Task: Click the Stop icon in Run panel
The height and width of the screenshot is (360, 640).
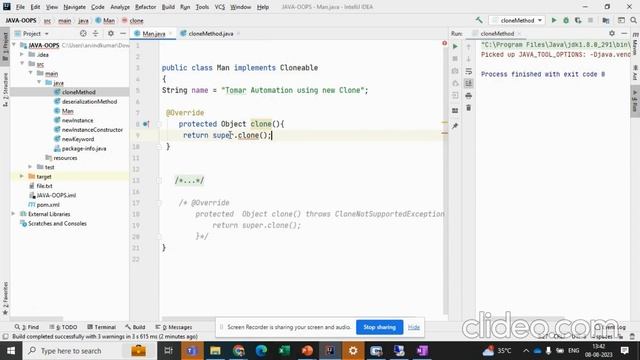Action: pyautogui.click(x=455, y=59)
